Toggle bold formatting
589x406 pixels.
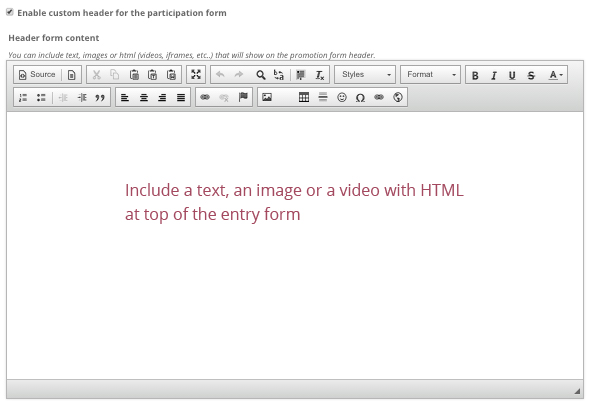pos(475,75)
